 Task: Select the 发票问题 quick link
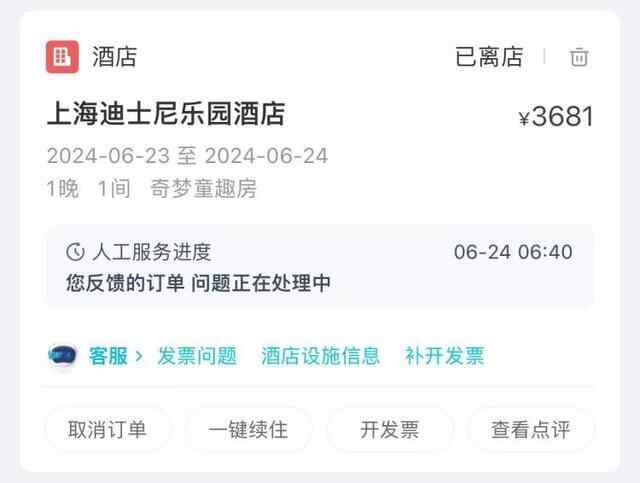pos(197,356)
